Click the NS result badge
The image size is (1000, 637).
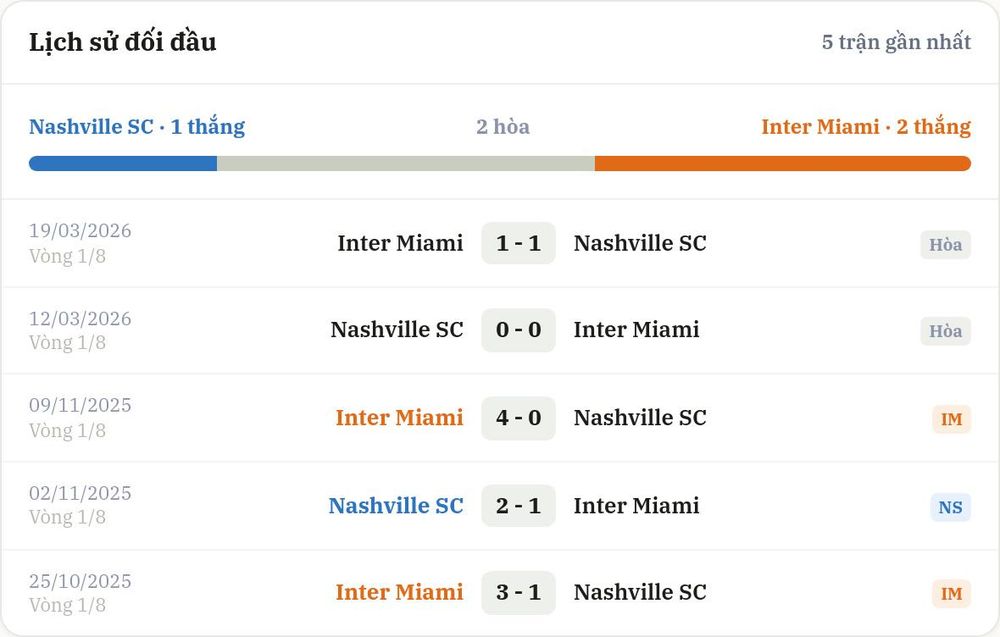click(x=950, y=507)
